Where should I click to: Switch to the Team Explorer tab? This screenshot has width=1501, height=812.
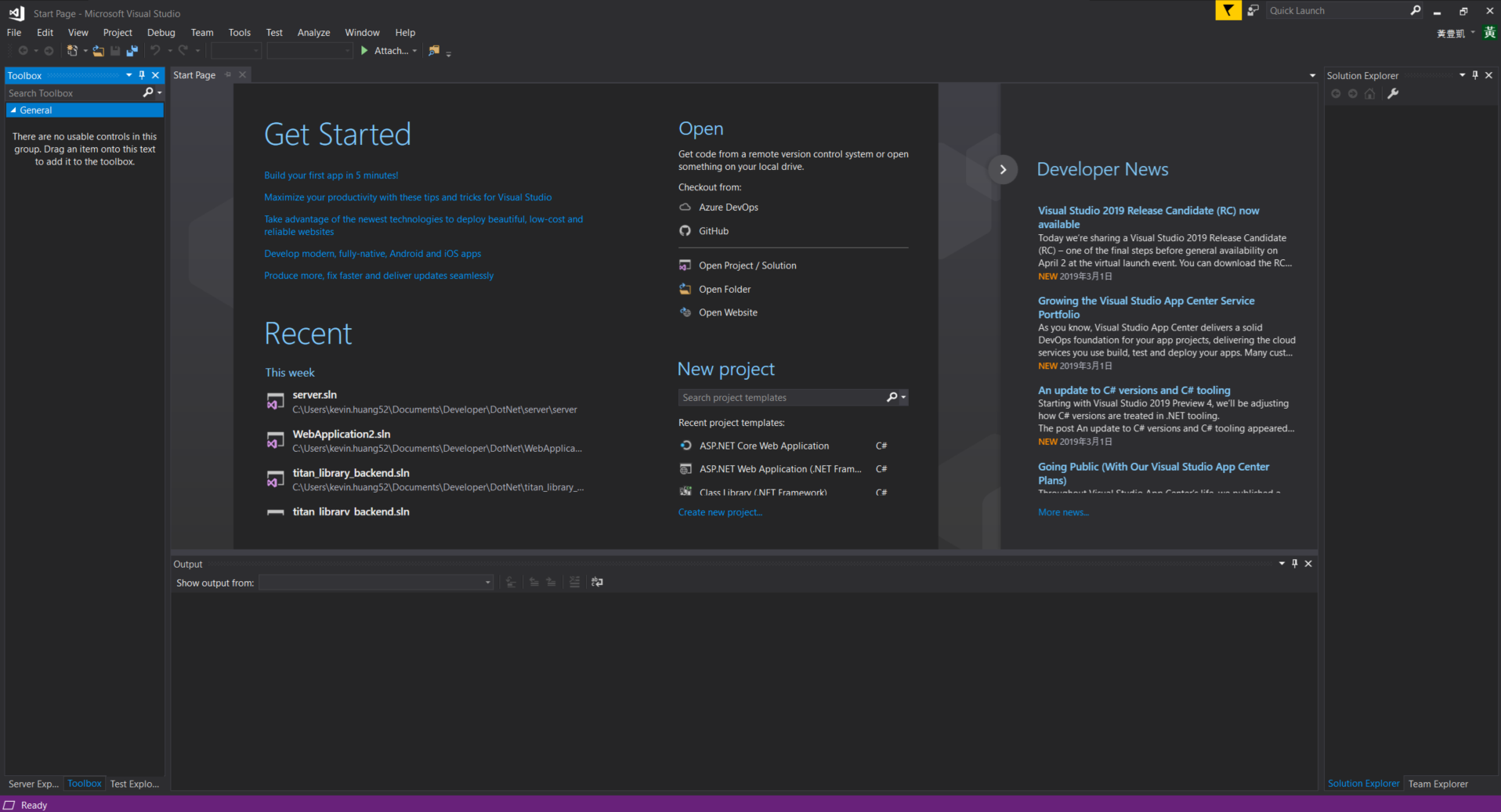coord(1438,784)
